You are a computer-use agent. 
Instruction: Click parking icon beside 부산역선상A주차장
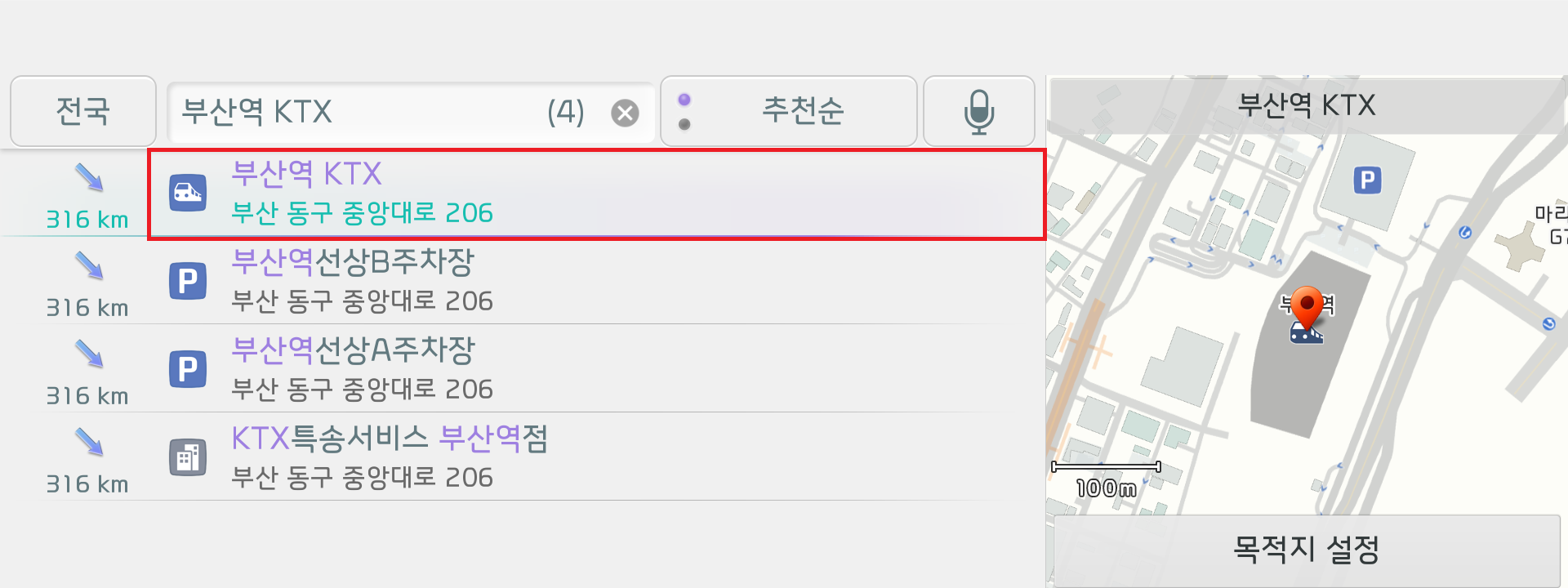coord(188,369)
